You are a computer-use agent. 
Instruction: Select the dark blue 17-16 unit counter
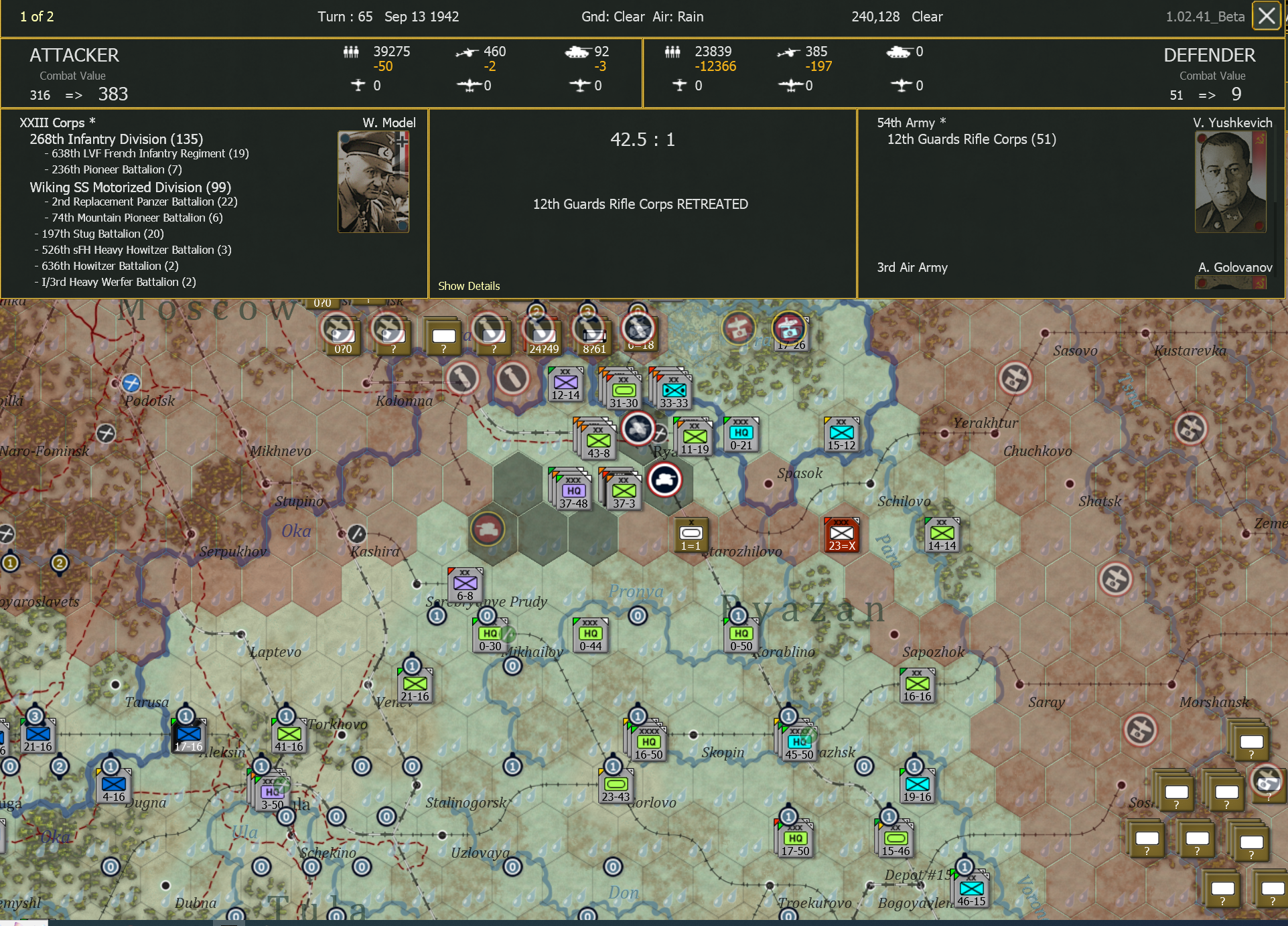188,737
